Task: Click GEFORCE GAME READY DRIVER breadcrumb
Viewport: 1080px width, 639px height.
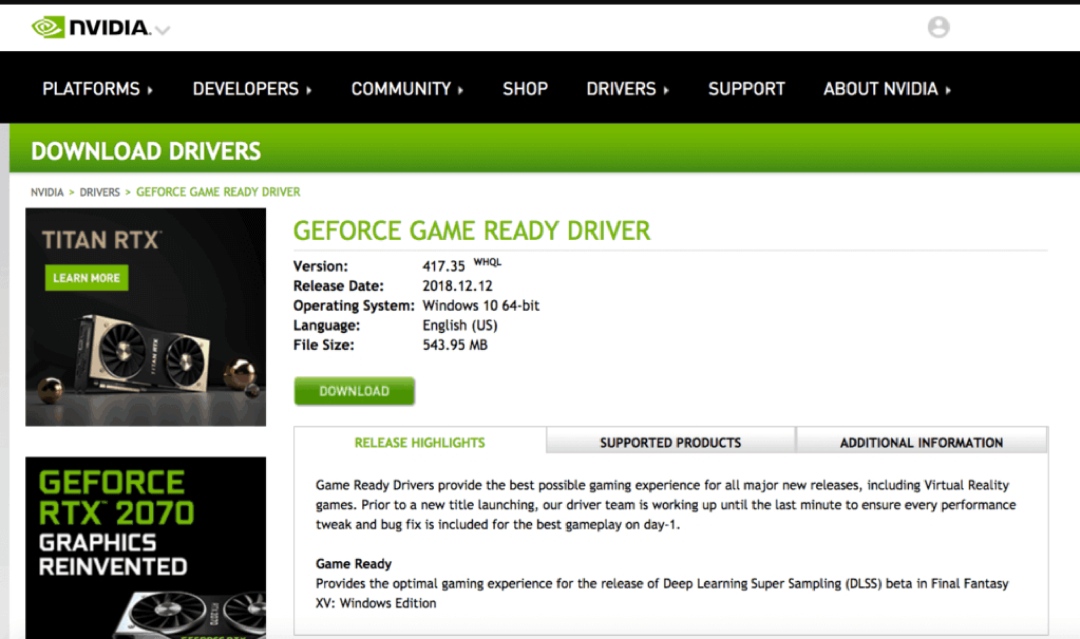Action: click(218, 192)
